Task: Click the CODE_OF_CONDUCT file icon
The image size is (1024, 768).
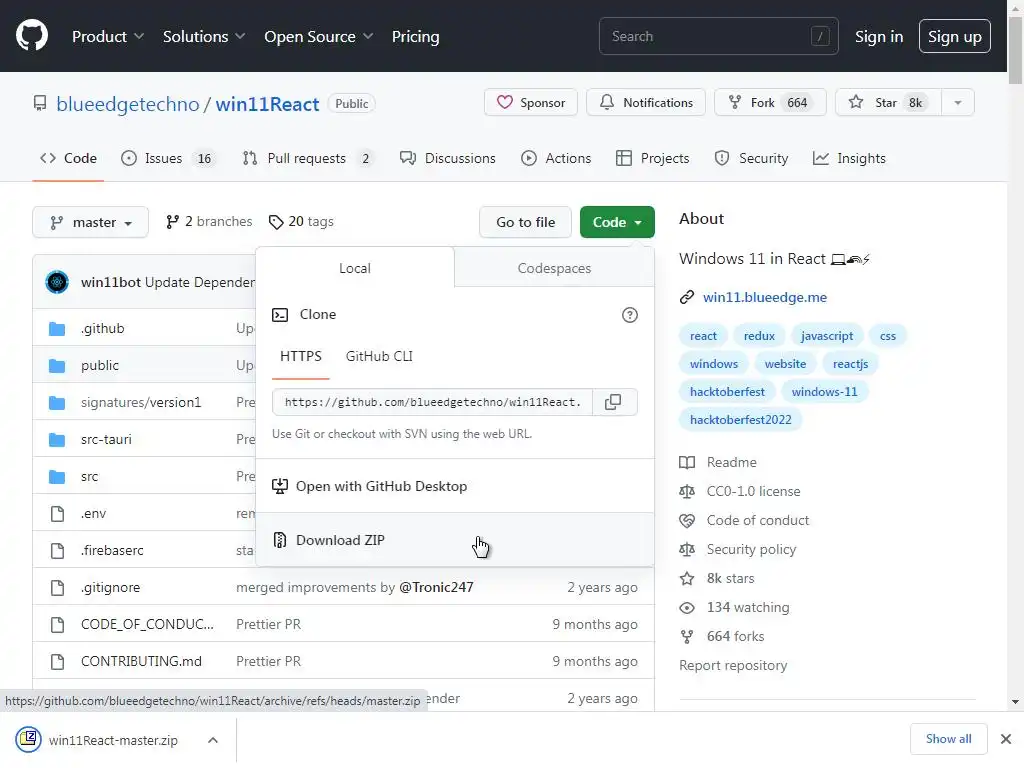Action: (57, 625)
